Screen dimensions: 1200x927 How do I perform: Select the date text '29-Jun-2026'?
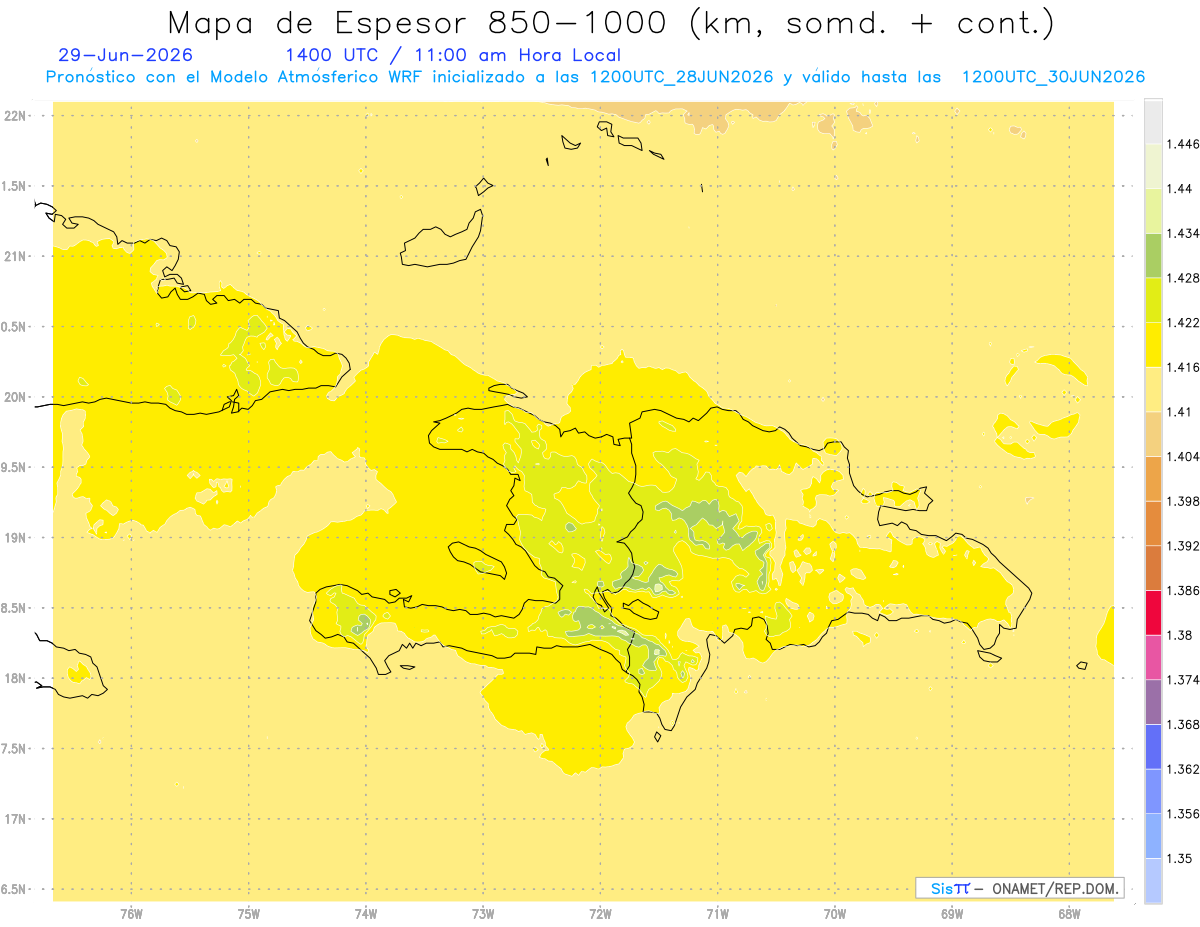[126, 55]
